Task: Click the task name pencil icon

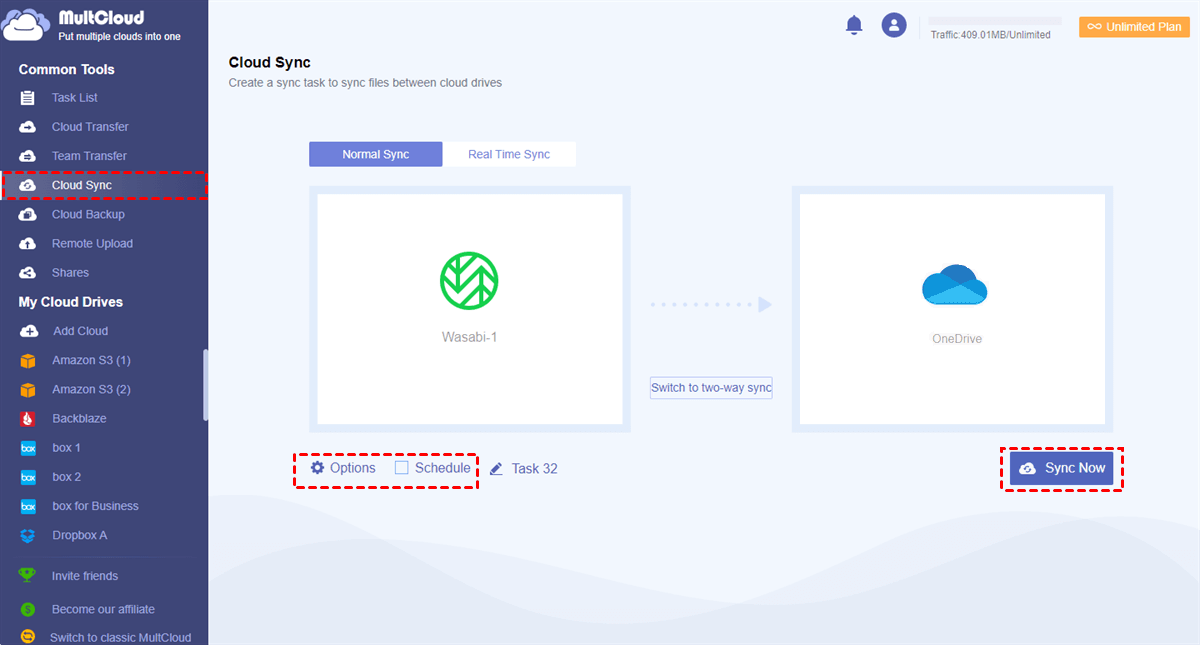Action: [x=497, y=468]
